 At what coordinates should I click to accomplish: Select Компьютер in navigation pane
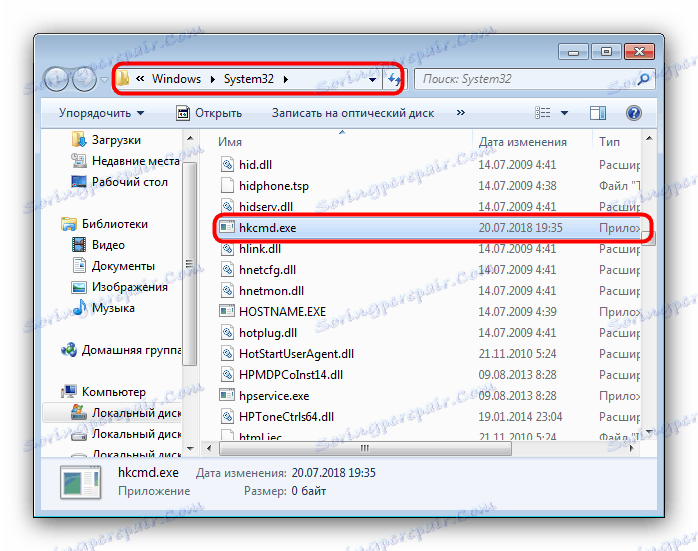[x=103, y=392]
